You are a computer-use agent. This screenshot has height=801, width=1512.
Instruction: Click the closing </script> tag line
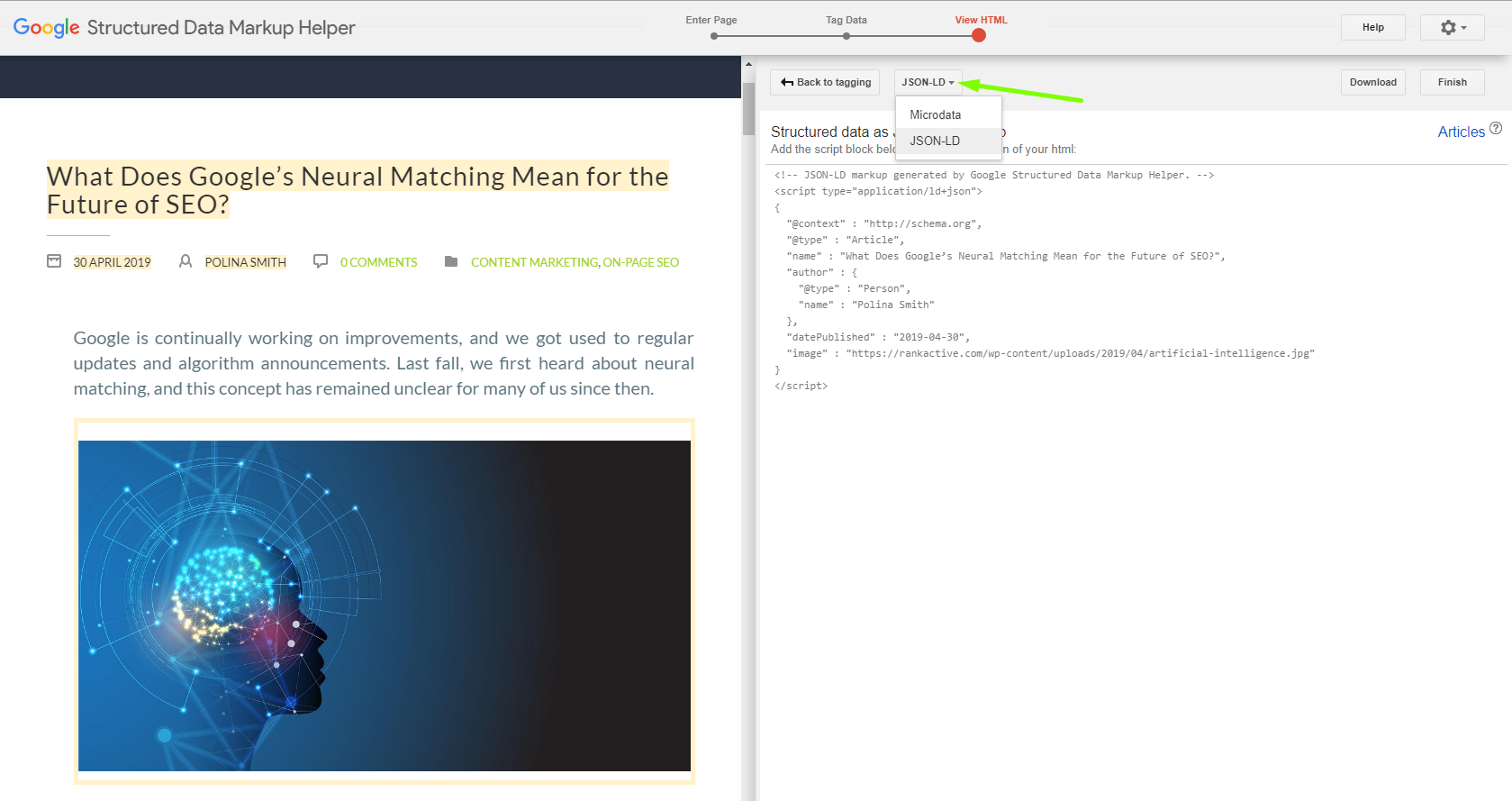[801, 386]
